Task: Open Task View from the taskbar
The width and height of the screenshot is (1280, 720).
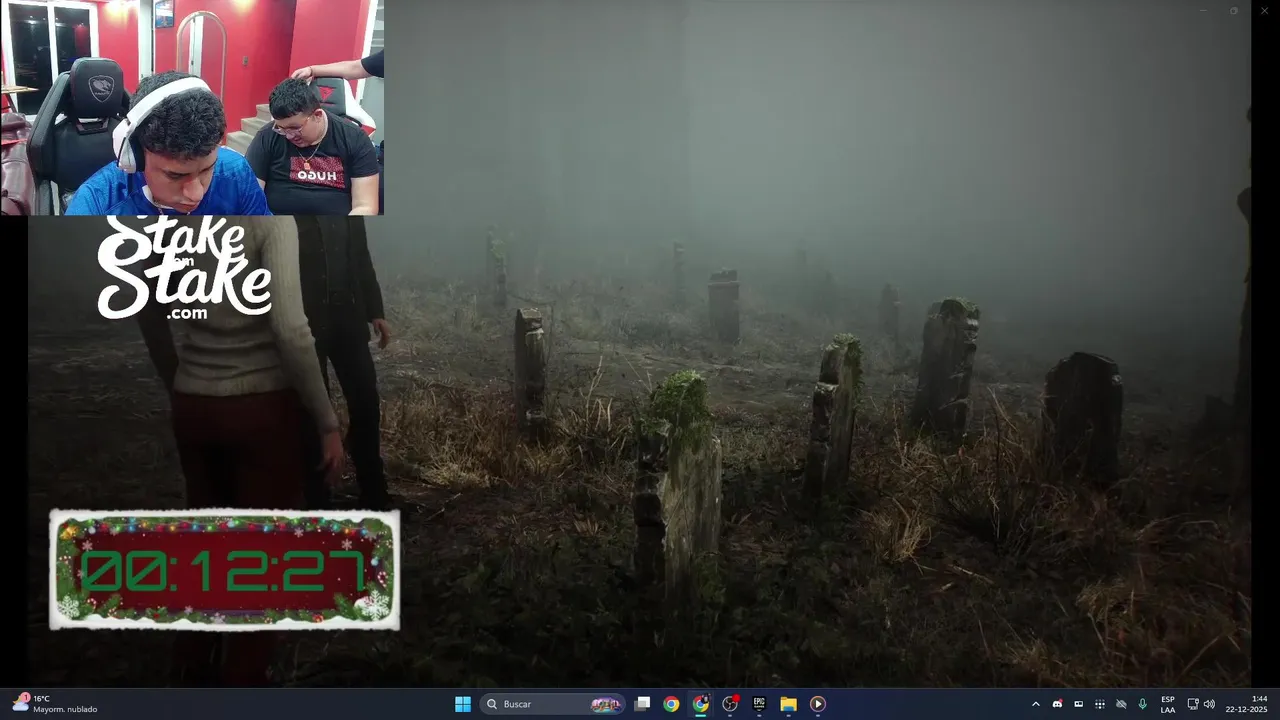Action: (643, 704)
